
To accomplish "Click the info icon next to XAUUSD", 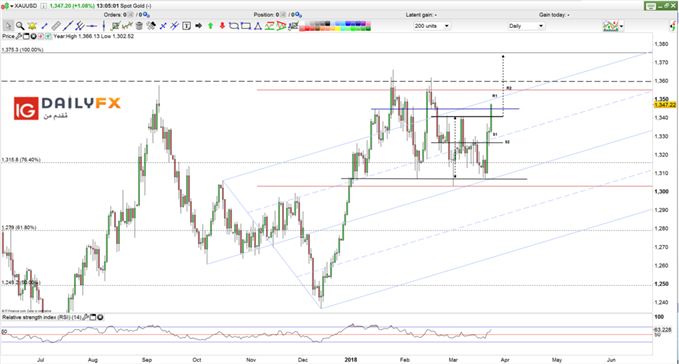I will coord(44,6).
